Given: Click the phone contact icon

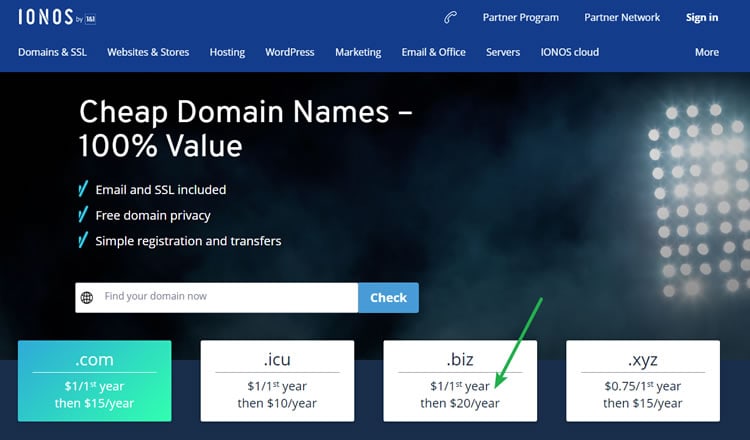Looking at the screenshot, I should click(x=450, y=18).
